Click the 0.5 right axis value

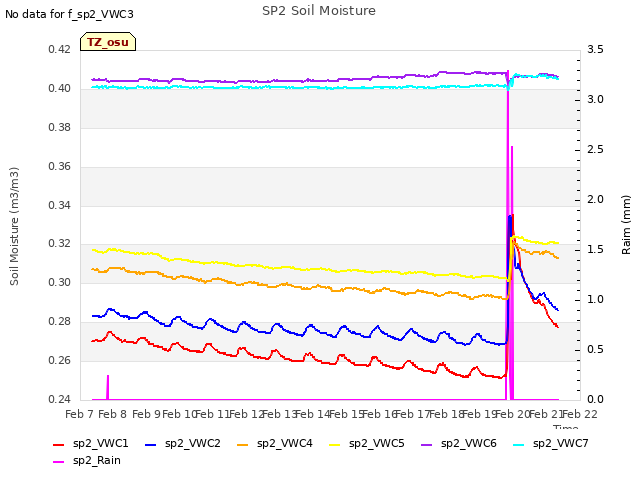(595, 349)
